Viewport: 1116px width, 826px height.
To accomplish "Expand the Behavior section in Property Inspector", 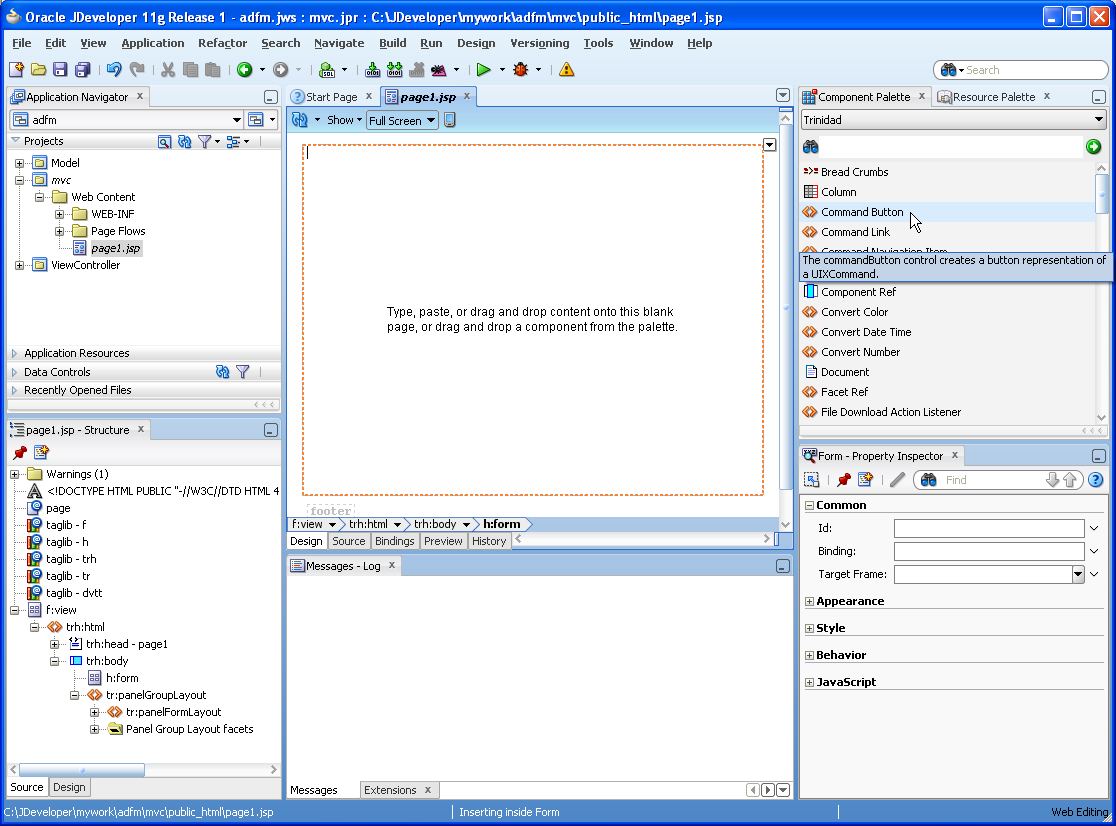I will point(809,655).
